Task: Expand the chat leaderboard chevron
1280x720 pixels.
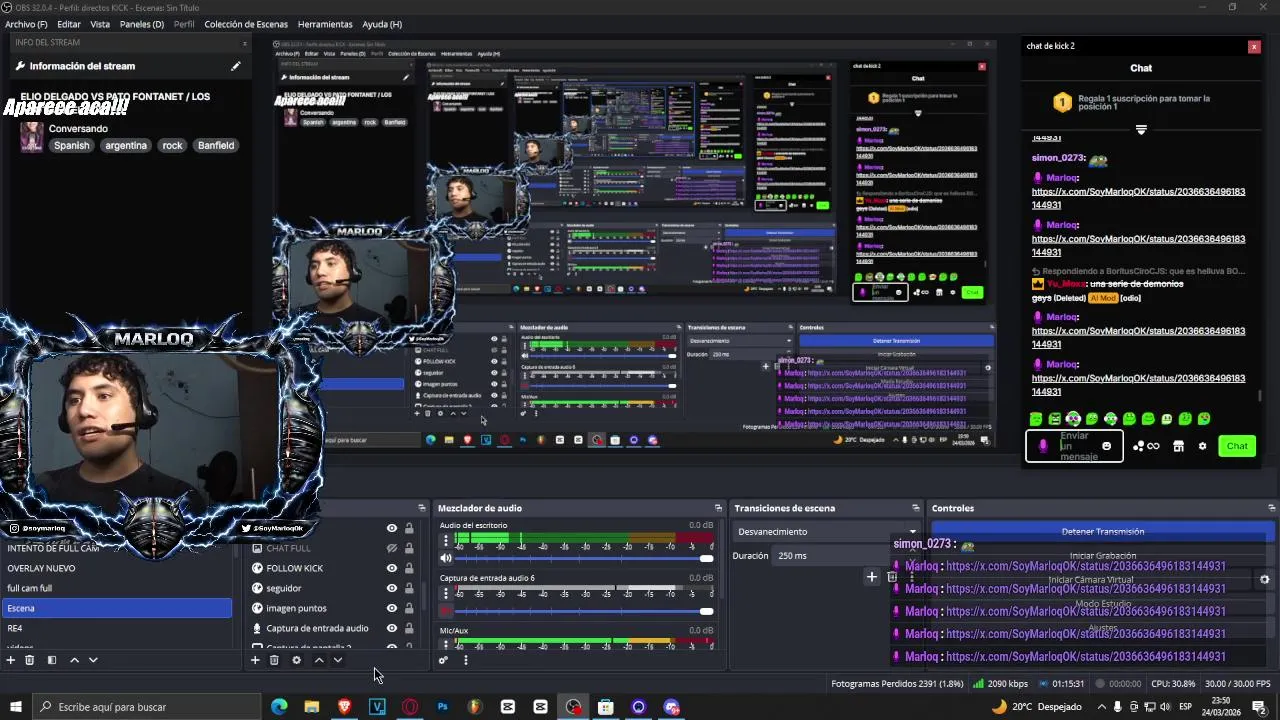Action: click(x=1141, y=130)
